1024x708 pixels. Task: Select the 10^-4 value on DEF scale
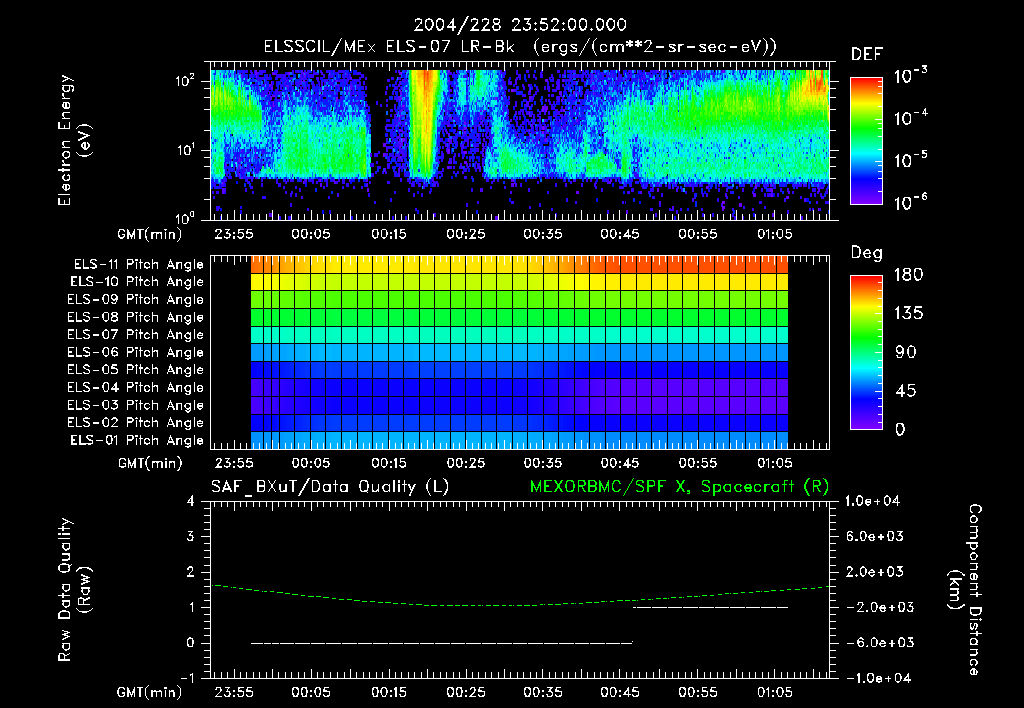coord(910,118)
